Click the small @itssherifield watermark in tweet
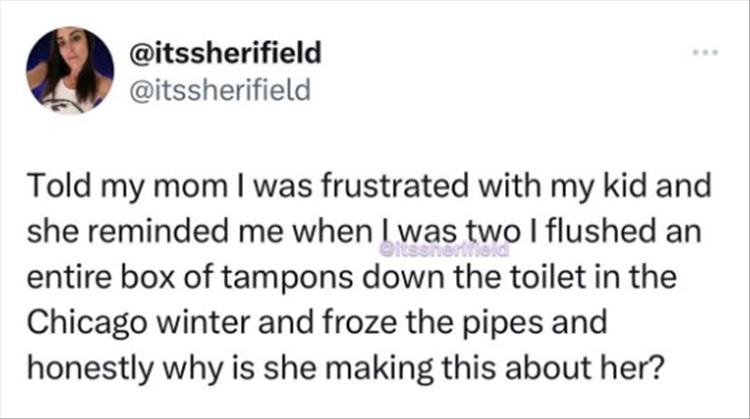750x419 pixels. coord(443,245)
